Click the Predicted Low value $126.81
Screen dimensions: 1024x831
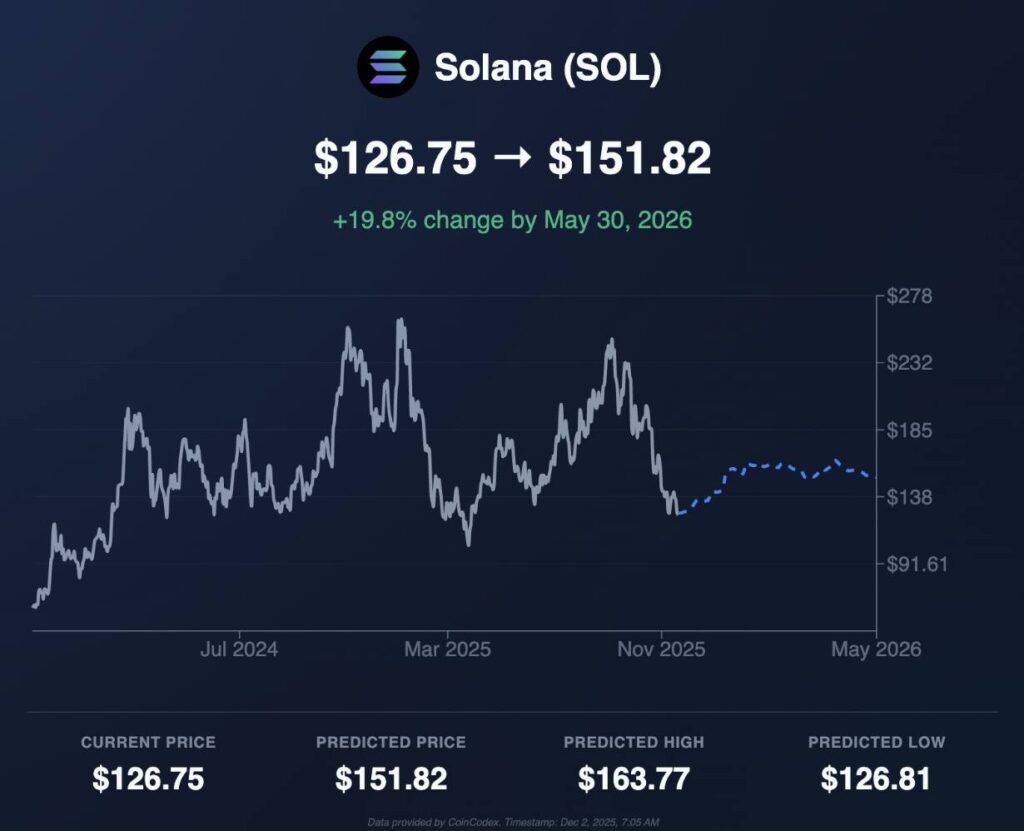click(x=876, y=779)
